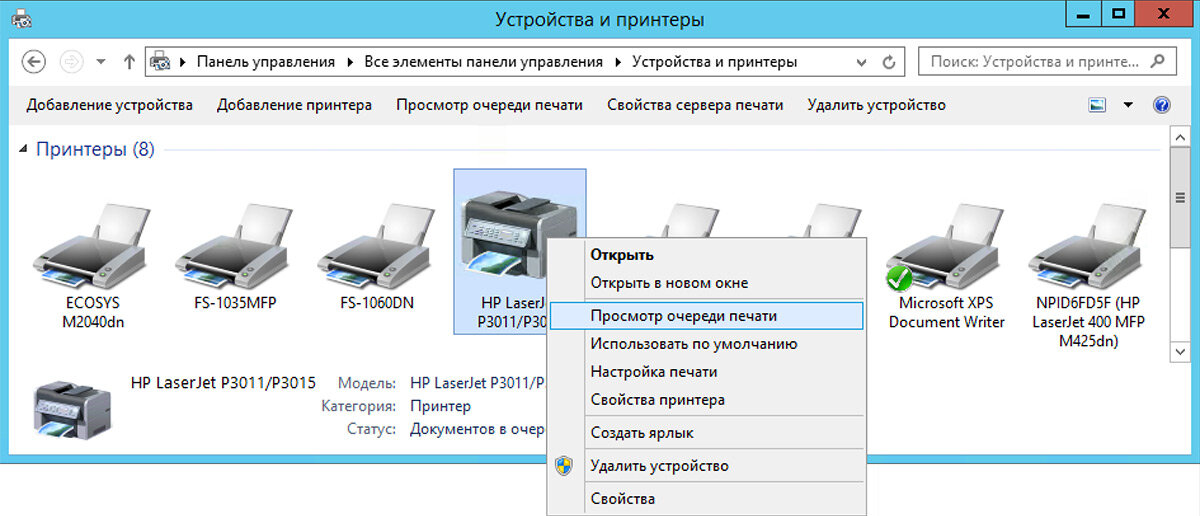Open the recent locations dropdown arrow
Screen dimensions: 1200x516
coord(101,62)
